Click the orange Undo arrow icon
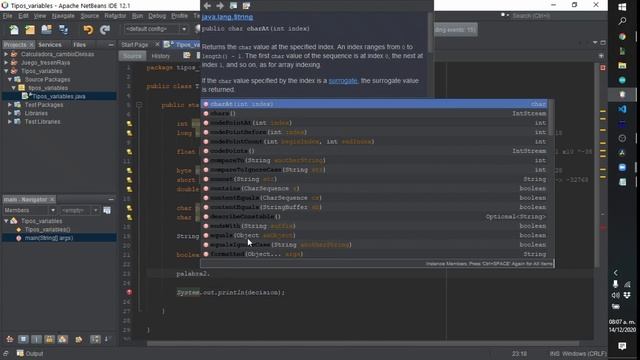This screenshot has height=360, width=640. (x=88, y=29)
